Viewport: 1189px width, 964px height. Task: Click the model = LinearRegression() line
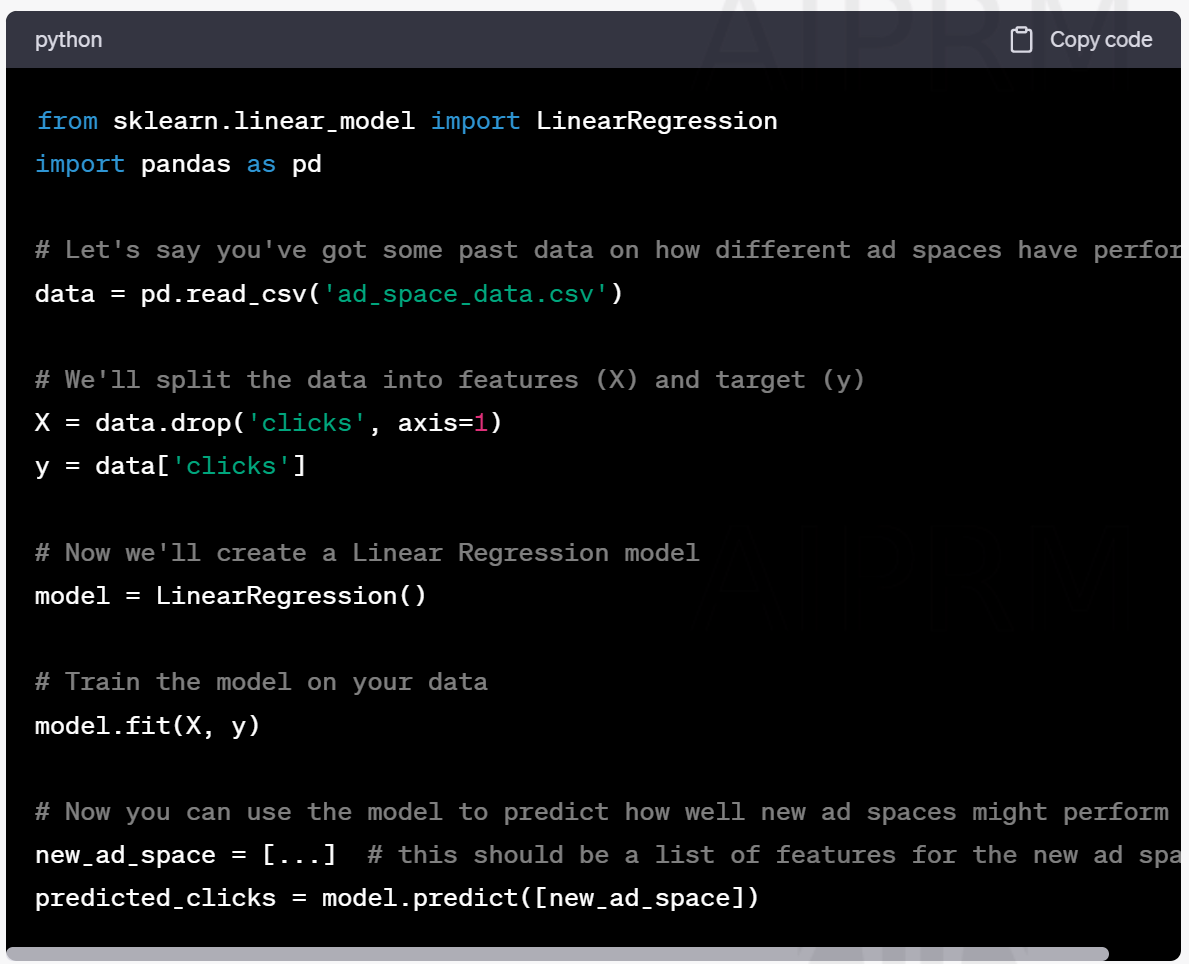(230, 596)
